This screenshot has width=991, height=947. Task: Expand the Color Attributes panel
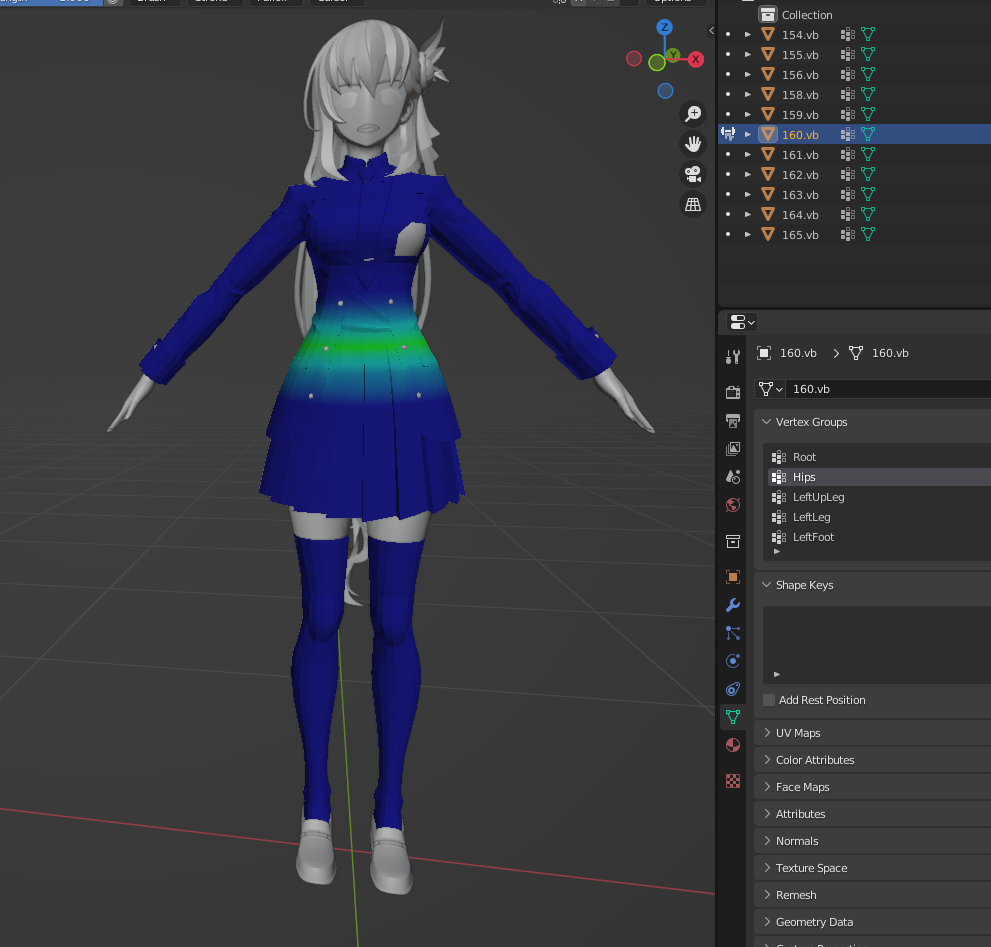tap(767, 760)
